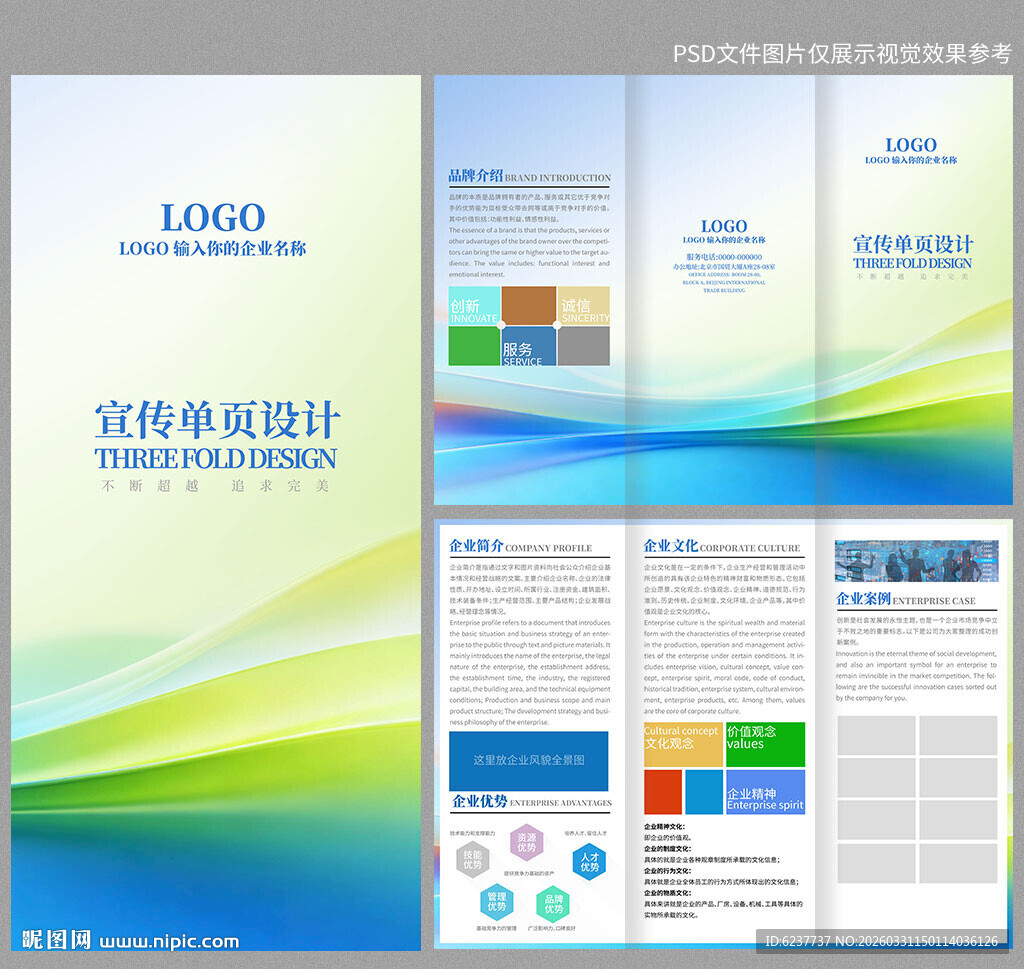Viewport: 1024px width, 969px height.
Task: Click the small LOGO on the folded brochure front panel
Action: (x=911, y=145)
